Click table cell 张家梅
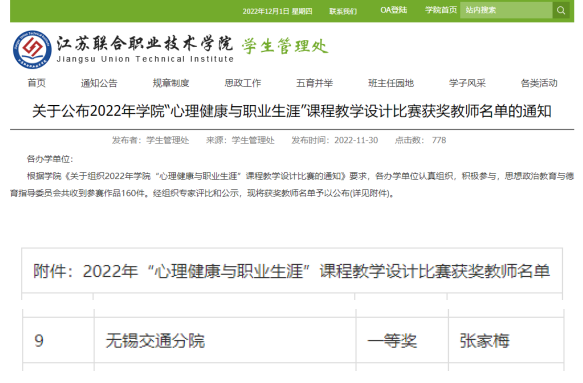The height and width of the screenshot is (383, 583). pyautogui.click(x=506, y=340)
